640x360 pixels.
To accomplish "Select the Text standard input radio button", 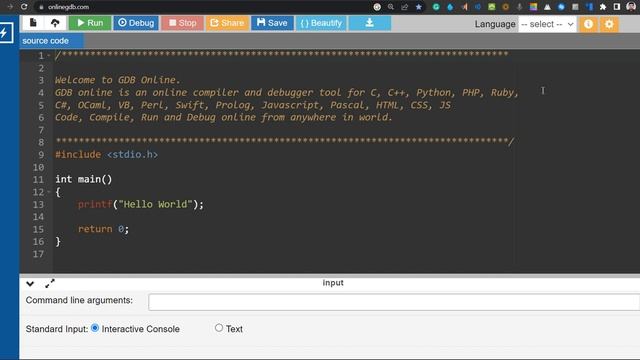I will [x=219, y=328].
